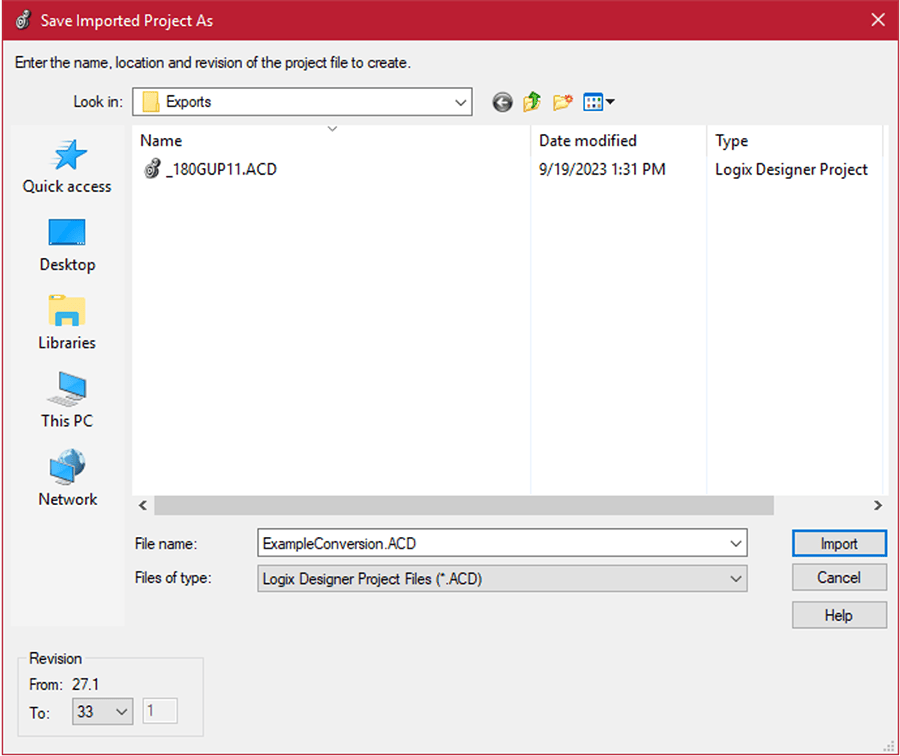Screen dimensions: 900x756
Task: Click the Import button
Action: (839, 543)
